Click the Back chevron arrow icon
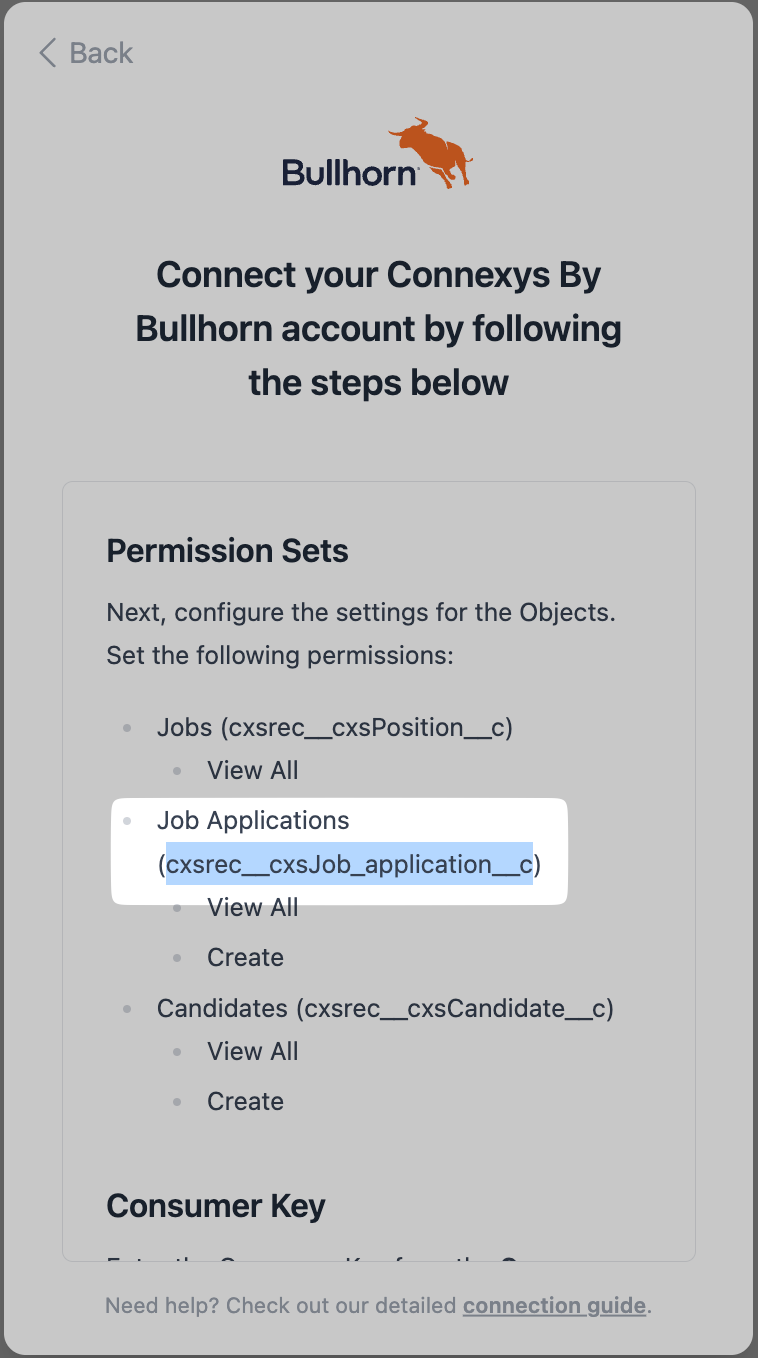The height and width of the screenshot is (1358, 758). pyautogui.click(x=46, y=53)
